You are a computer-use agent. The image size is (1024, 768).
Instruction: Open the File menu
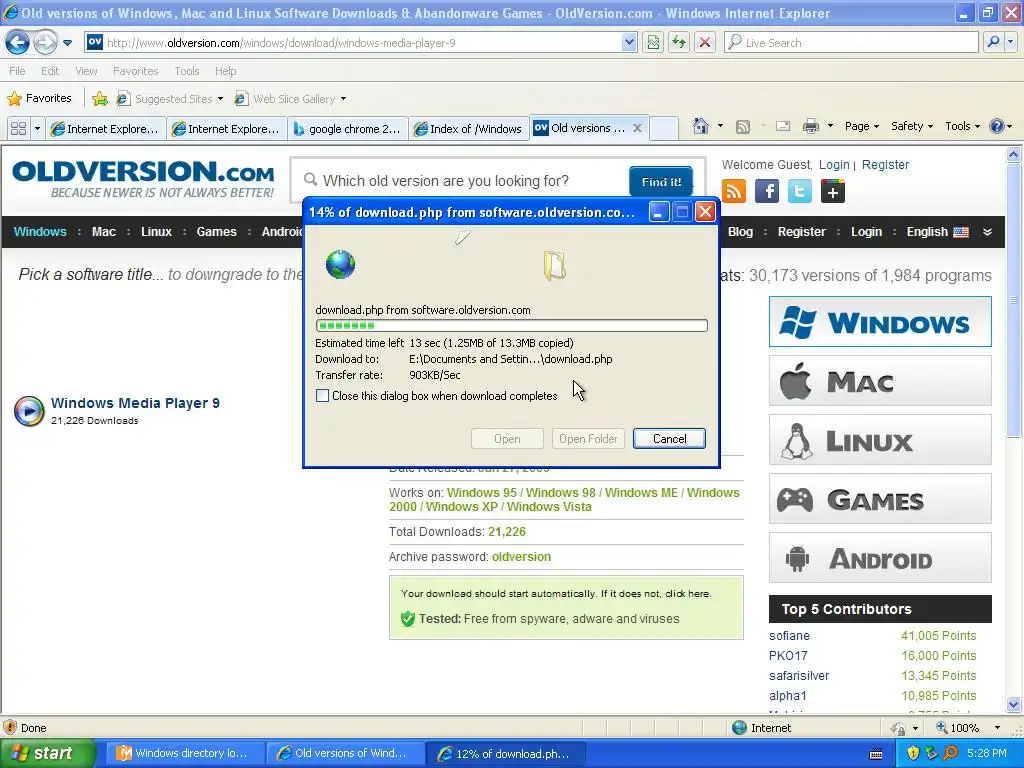[x=17, y=71]
